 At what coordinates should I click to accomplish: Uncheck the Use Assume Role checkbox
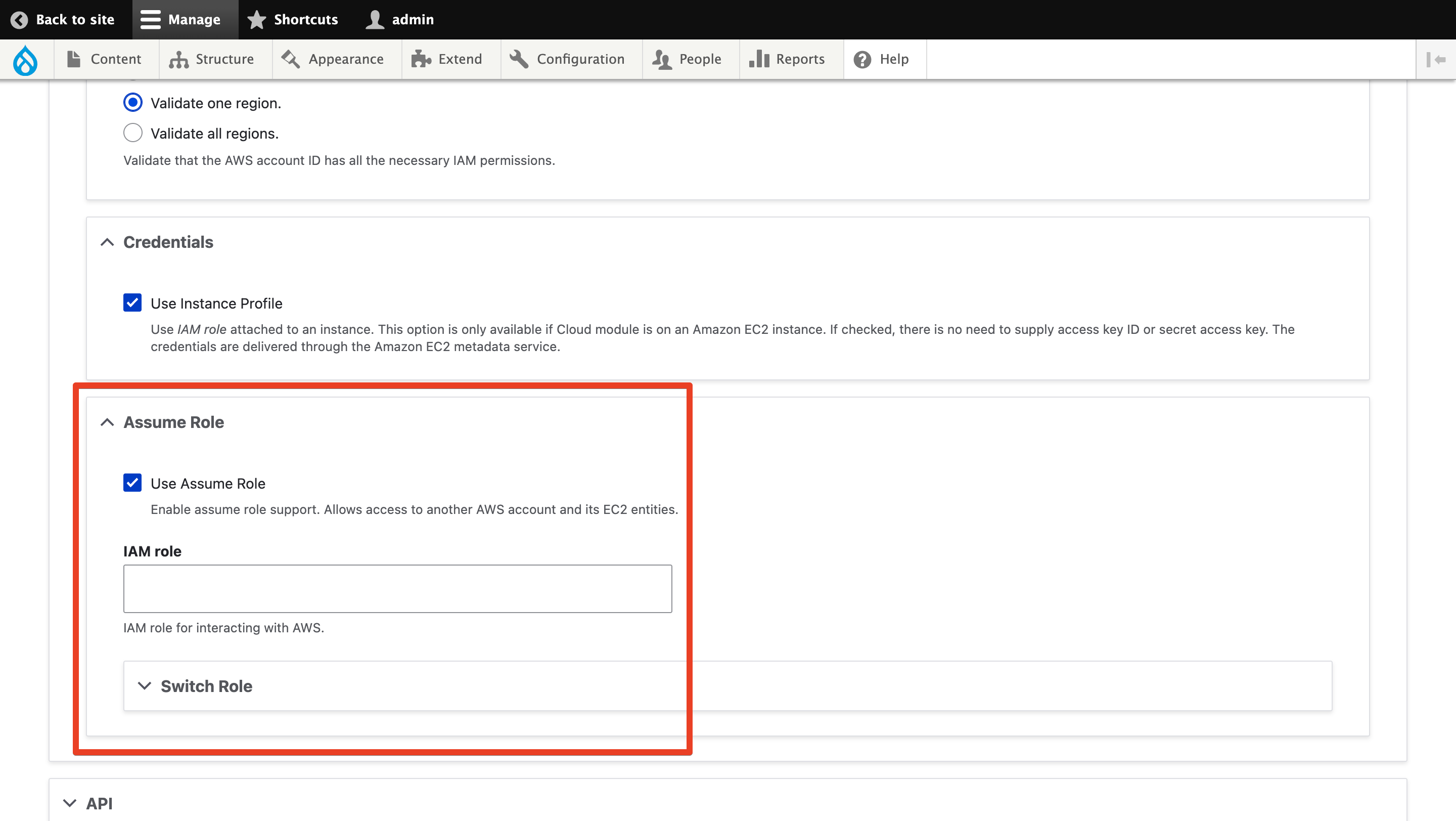coord(132,483)
